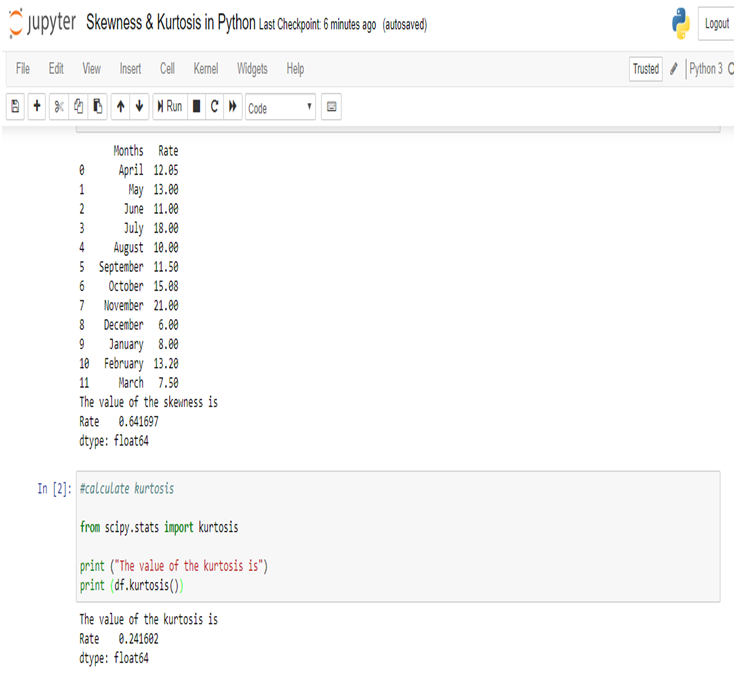
Task: Open the Widgets menu
Action: [252, 69]
